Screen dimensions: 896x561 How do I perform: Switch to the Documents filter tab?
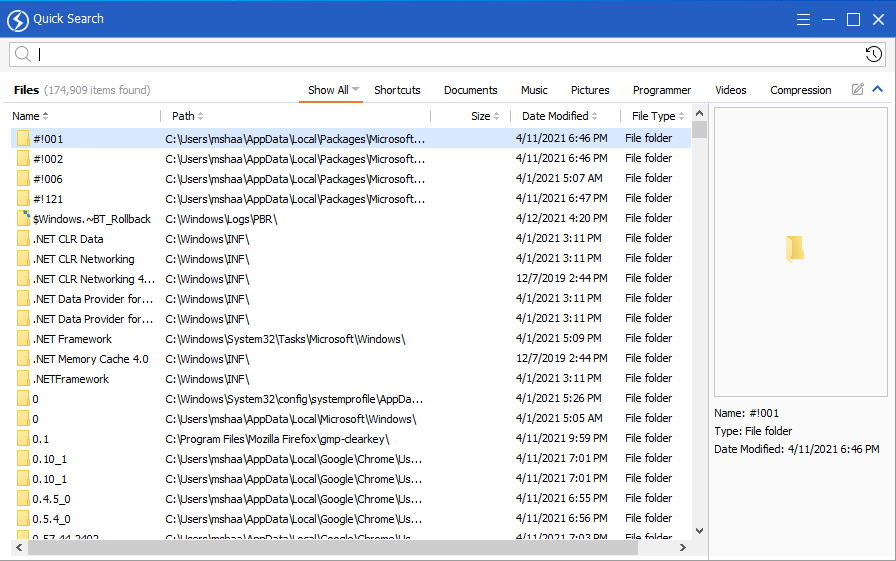tap(470, 90)
